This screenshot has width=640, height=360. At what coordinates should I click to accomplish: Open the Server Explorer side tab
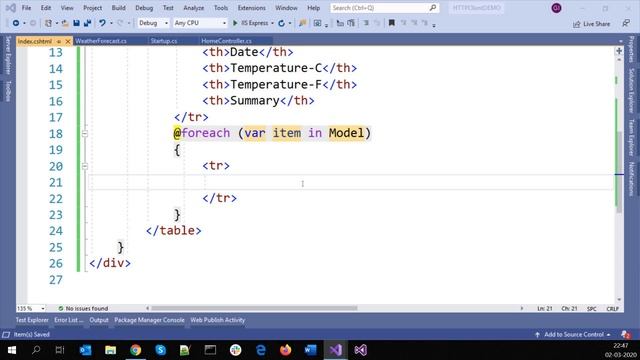tap(8, 55)
